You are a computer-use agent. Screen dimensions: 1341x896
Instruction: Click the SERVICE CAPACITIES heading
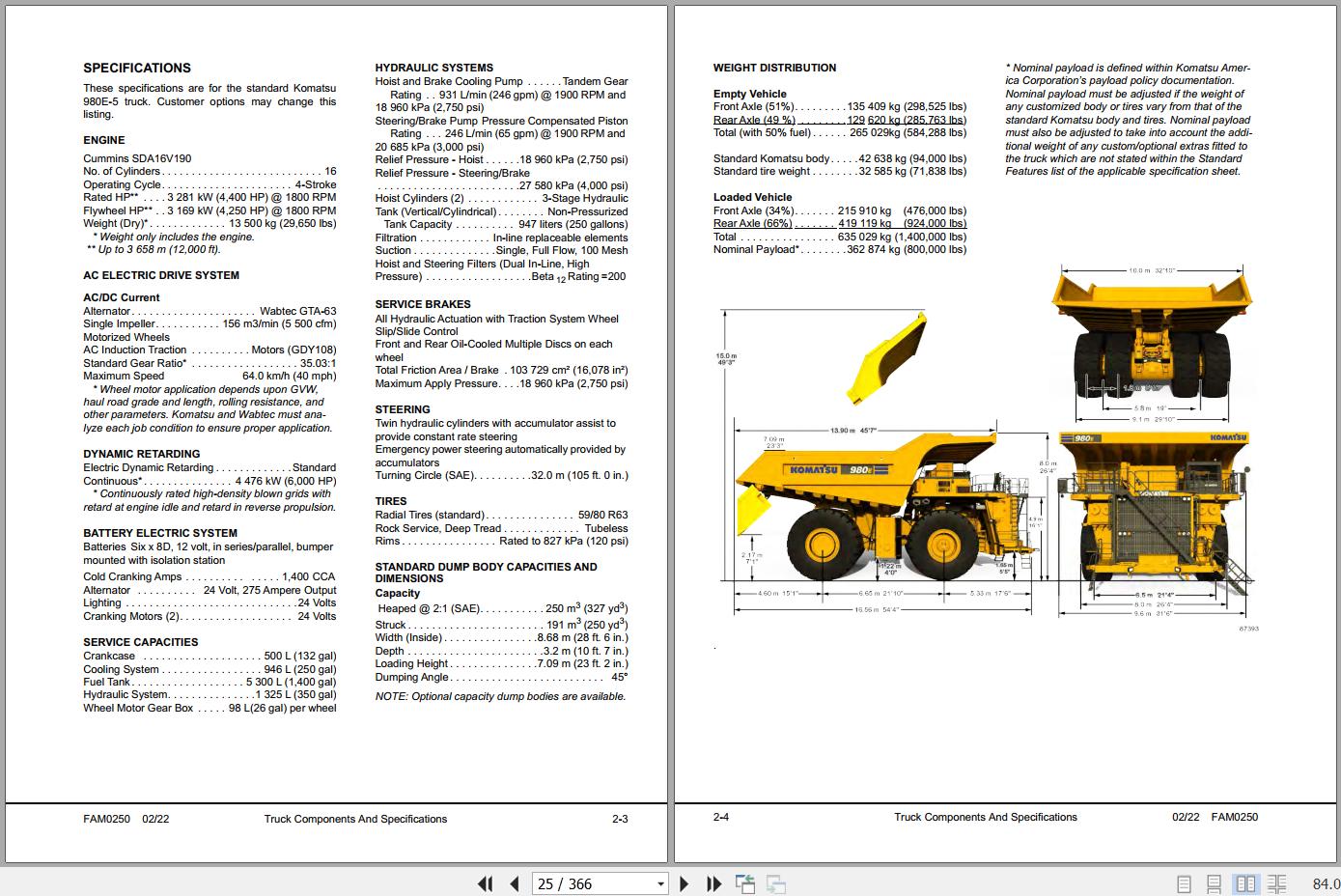[x=141, y=642]
